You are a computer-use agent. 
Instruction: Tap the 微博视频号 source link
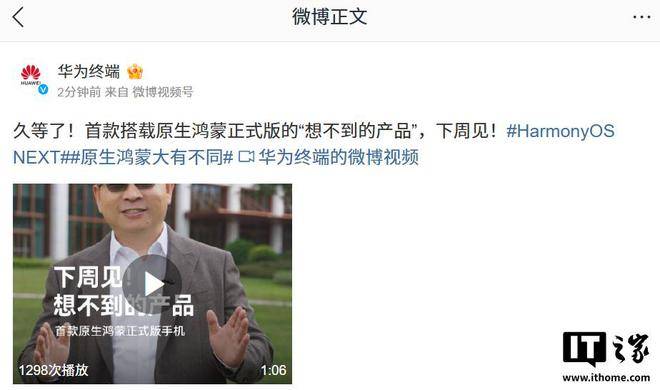162,92
